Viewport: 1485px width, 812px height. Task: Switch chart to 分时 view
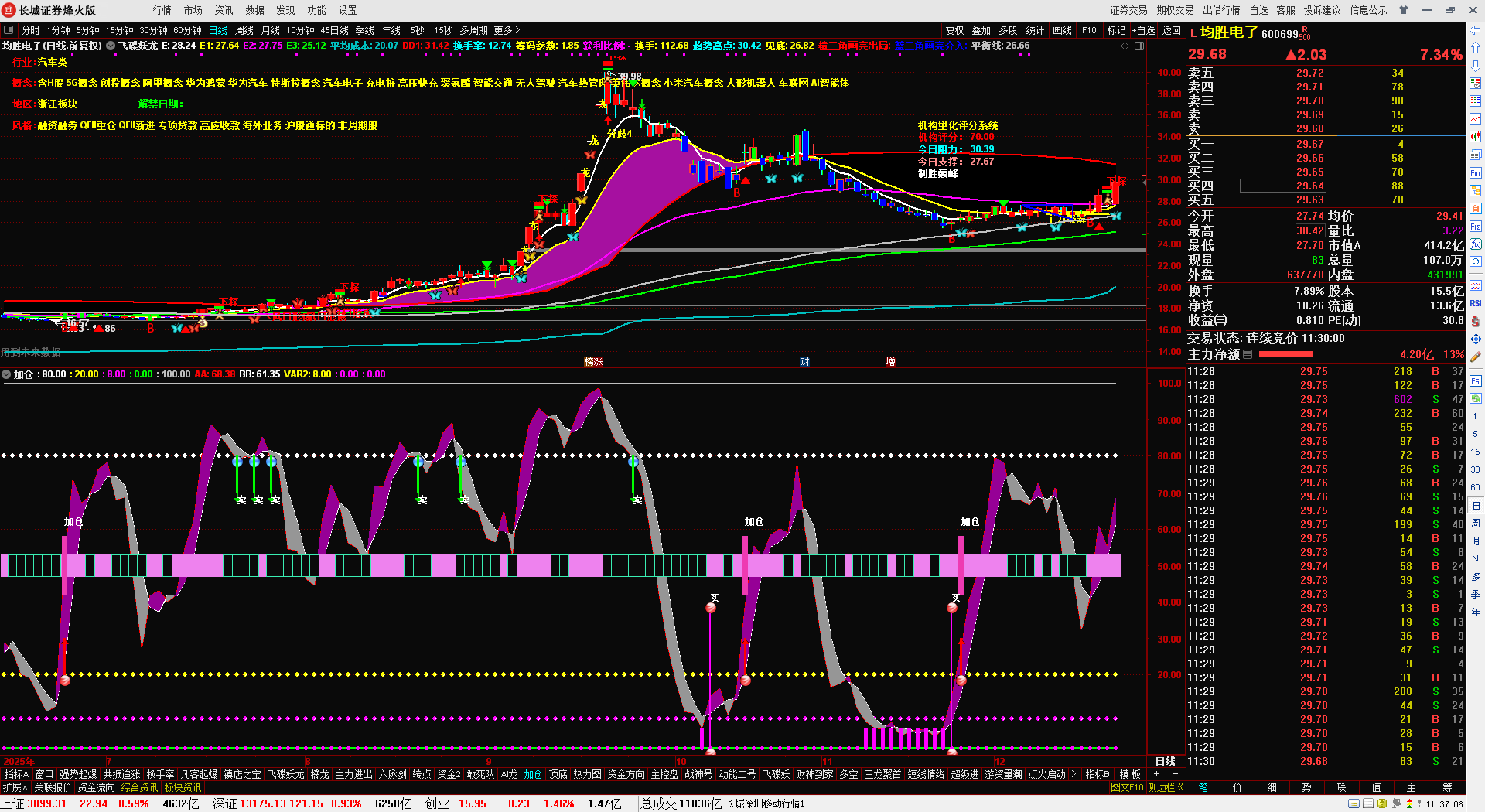[x=31, y=30]
